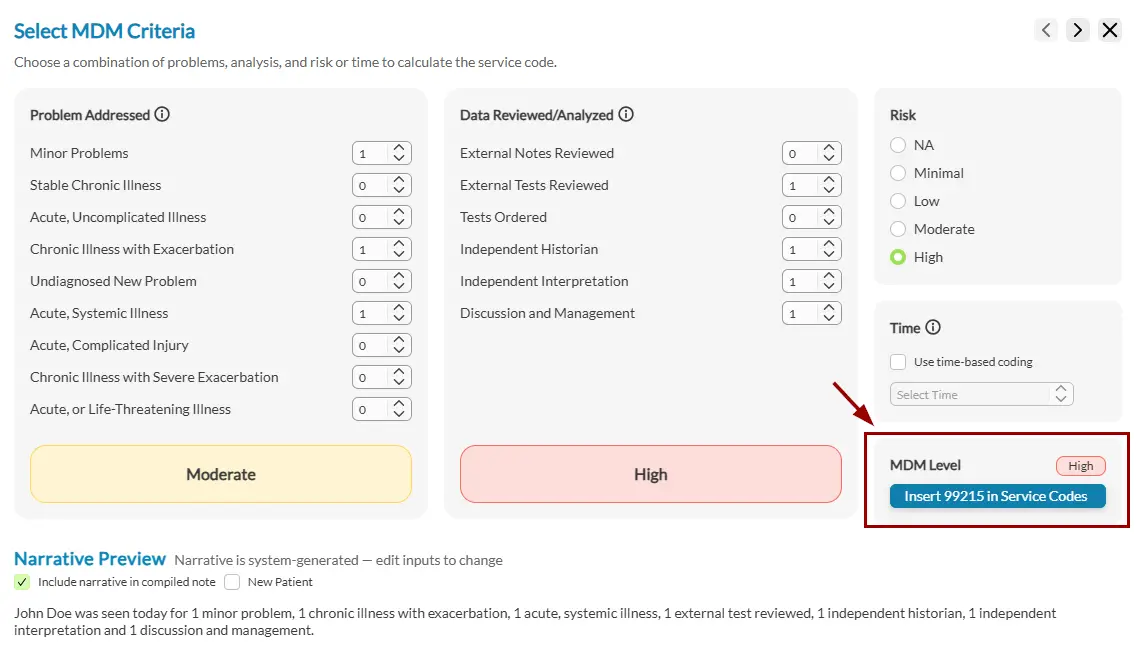The image size is (1136, 664).
Task: Select the NA risk option
Action: tap(898, 145)
